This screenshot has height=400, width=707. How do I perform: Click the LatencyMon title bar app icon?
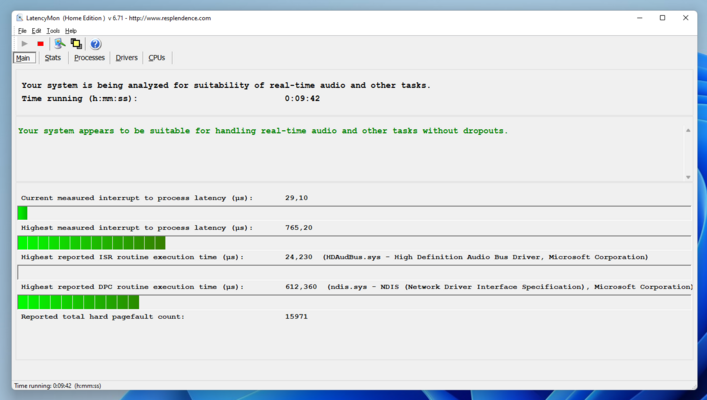(19, 18)
